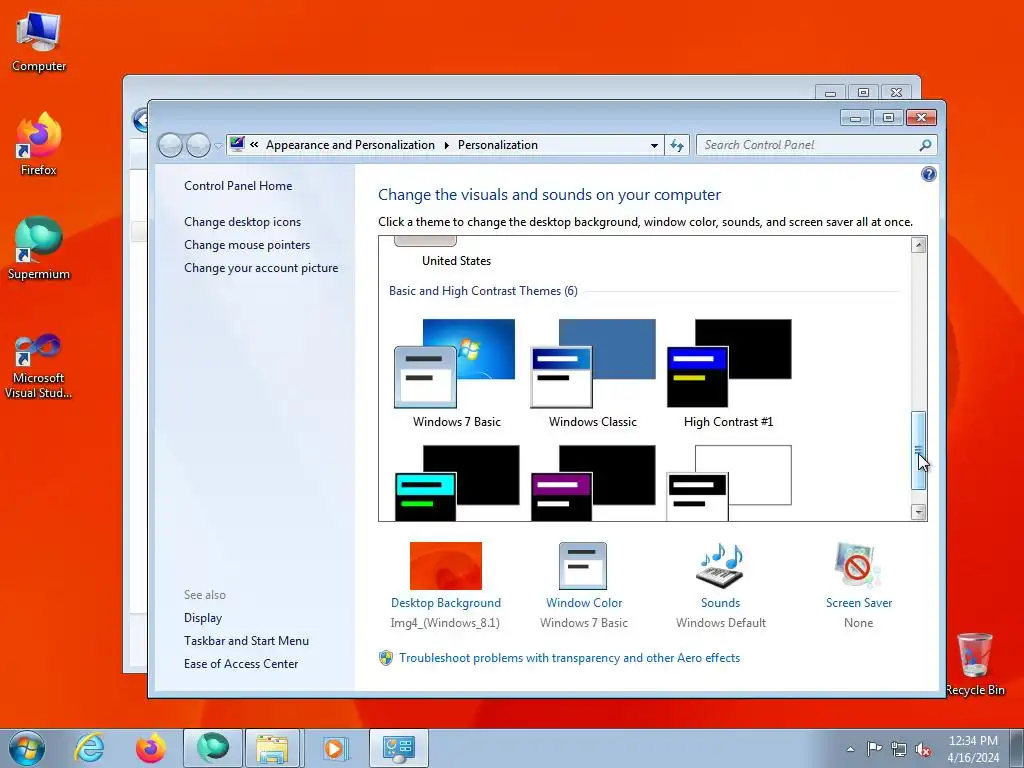
Task: Click the muted volume tray icon
Action: [923, 749]
